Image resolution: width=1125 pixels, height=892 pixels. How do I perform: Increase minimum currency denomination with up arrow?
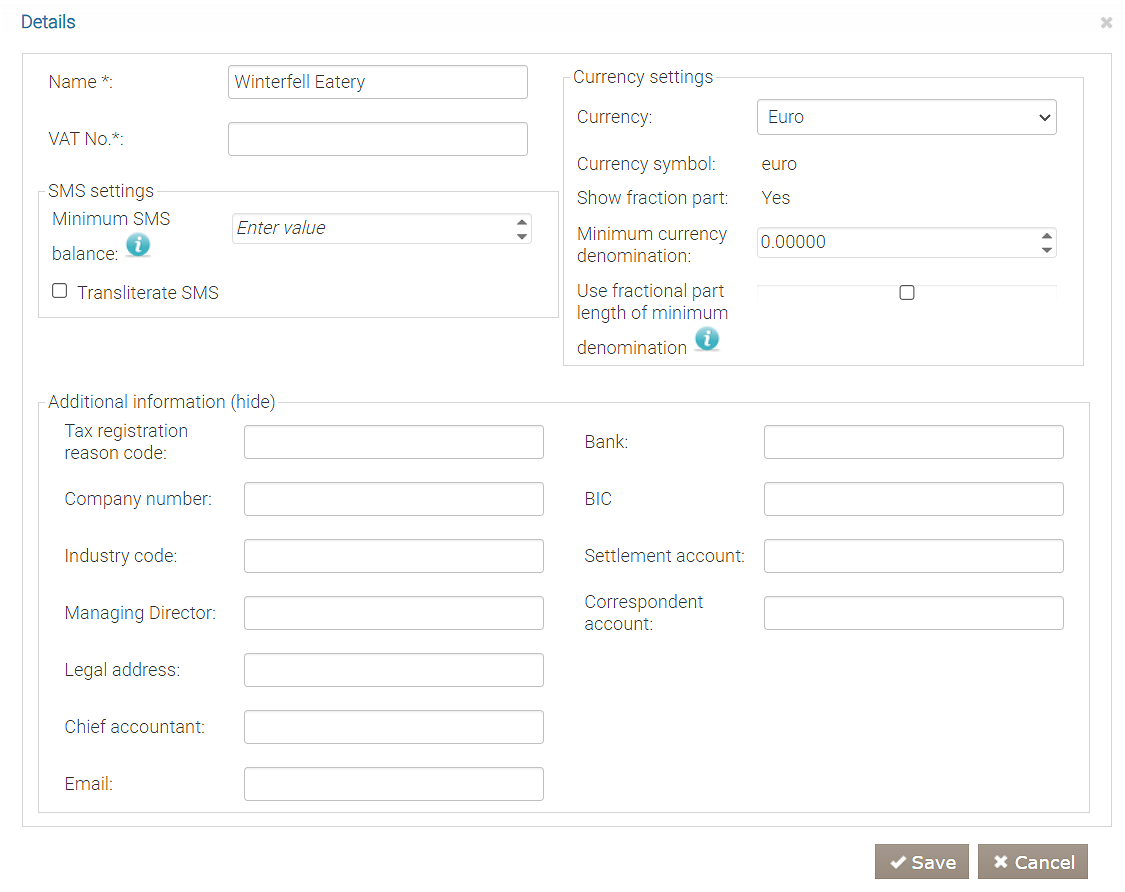pyautogui.click(x=1046, y=236)
